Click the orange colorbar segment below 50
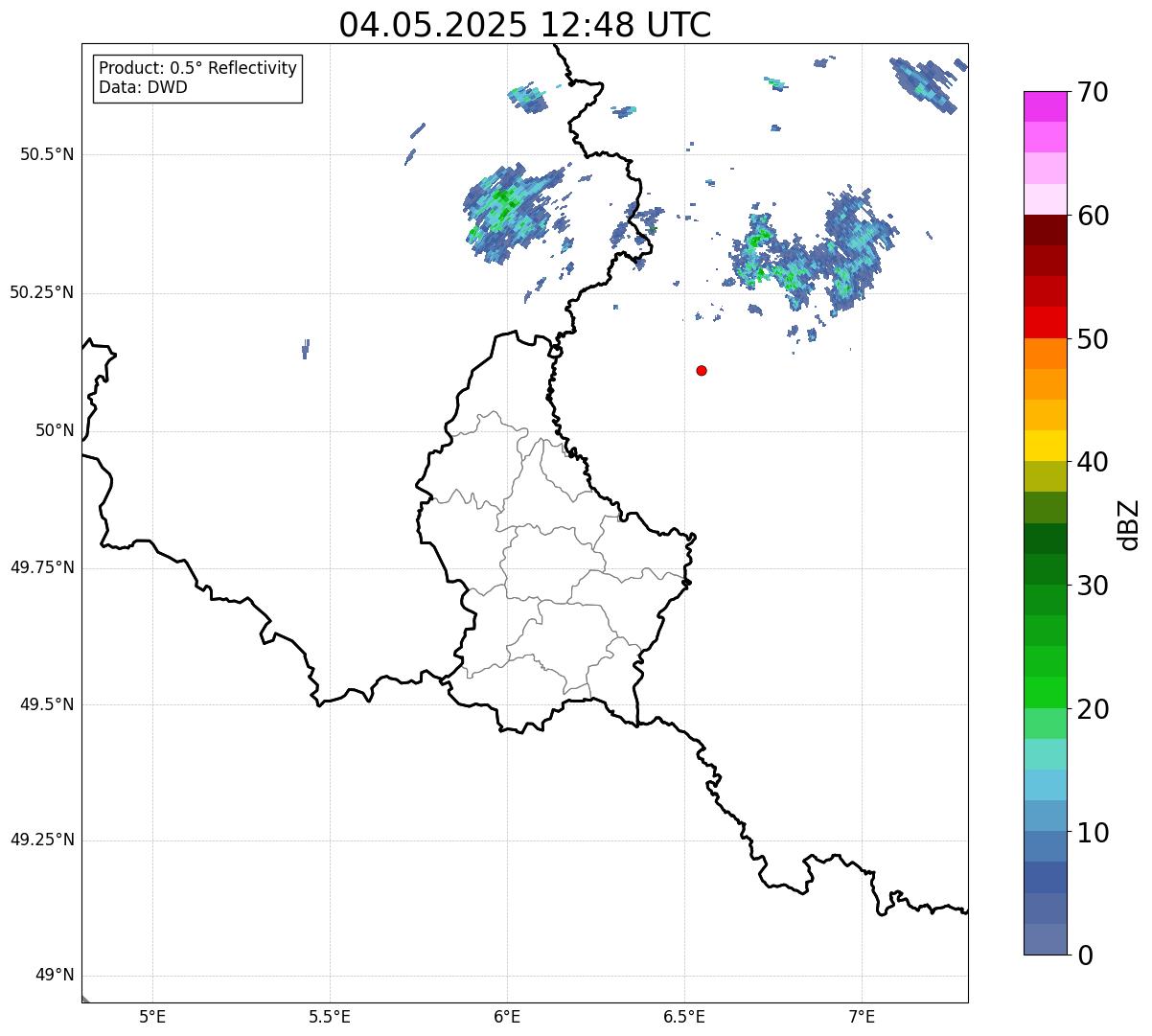1152x1036 pixels. (x=1046, y=354)
